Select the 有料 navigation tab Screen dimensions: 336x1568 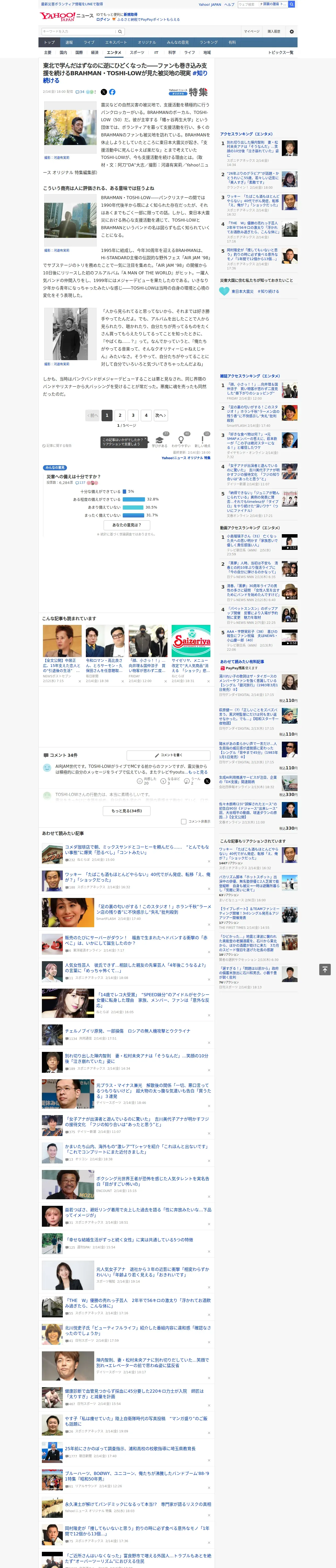(x=232, y=42)
